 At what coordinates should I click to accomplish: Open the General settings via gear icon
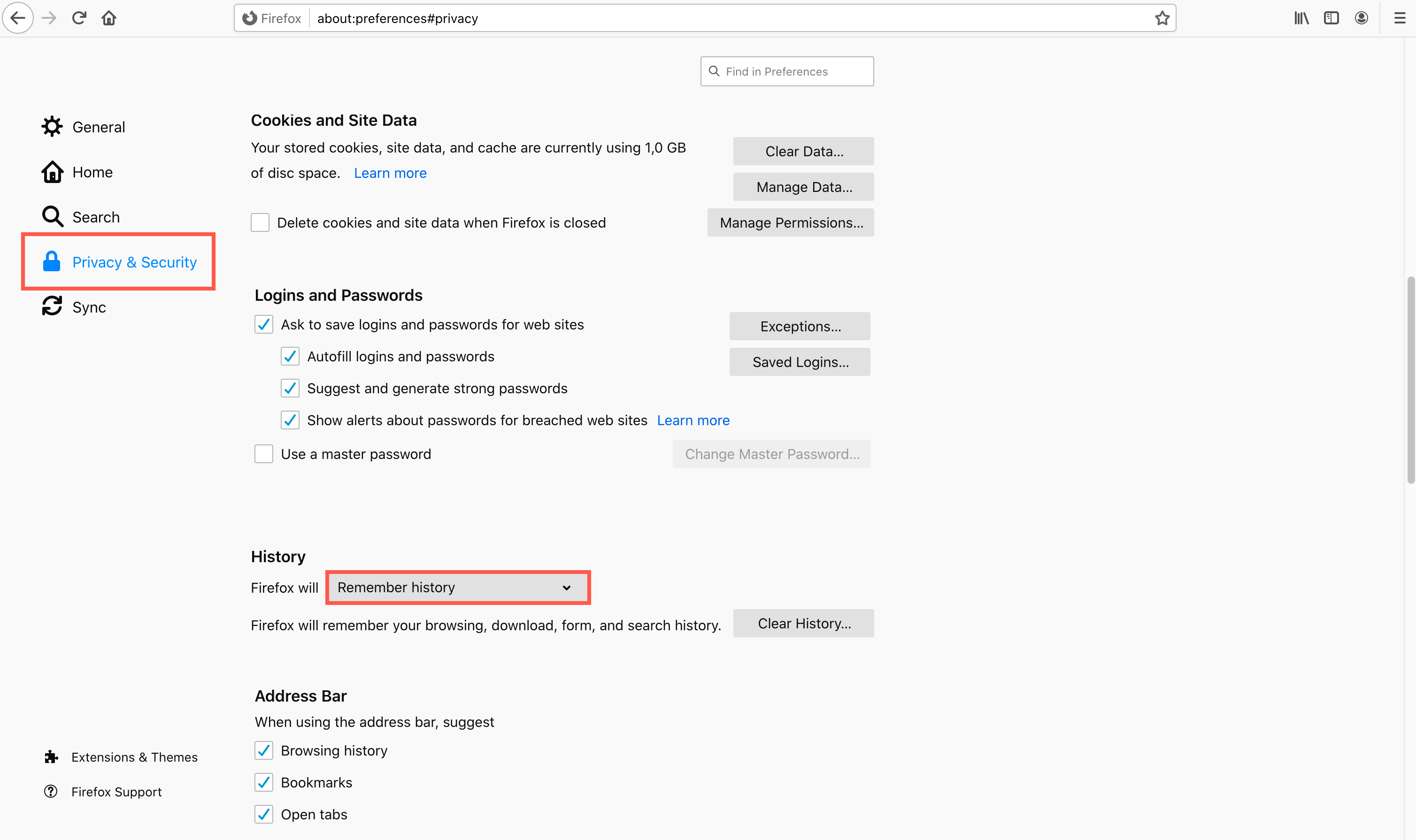[52, 126]
